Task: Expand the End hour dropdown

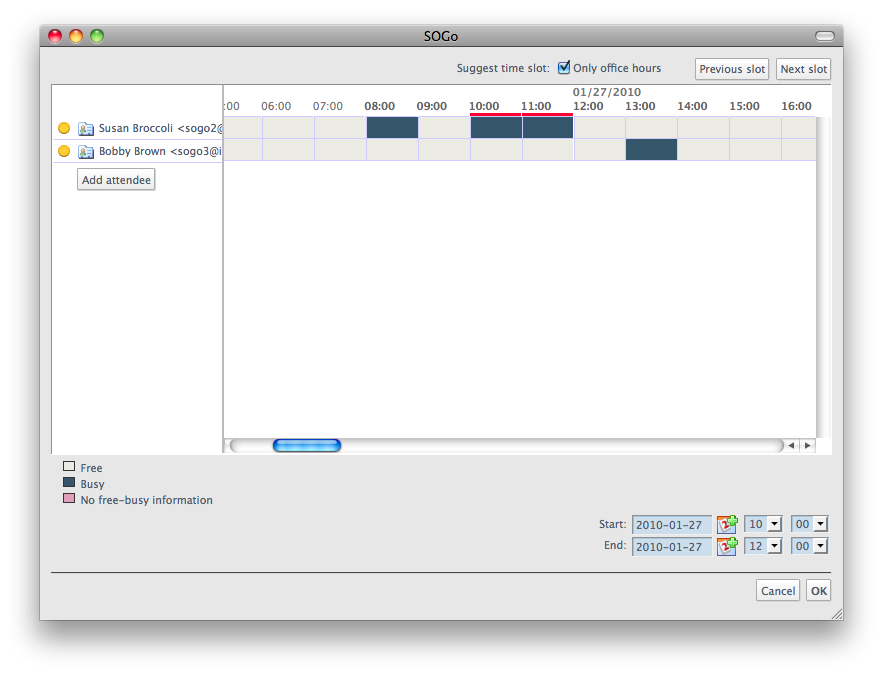Action: click(x=774, y=546)
